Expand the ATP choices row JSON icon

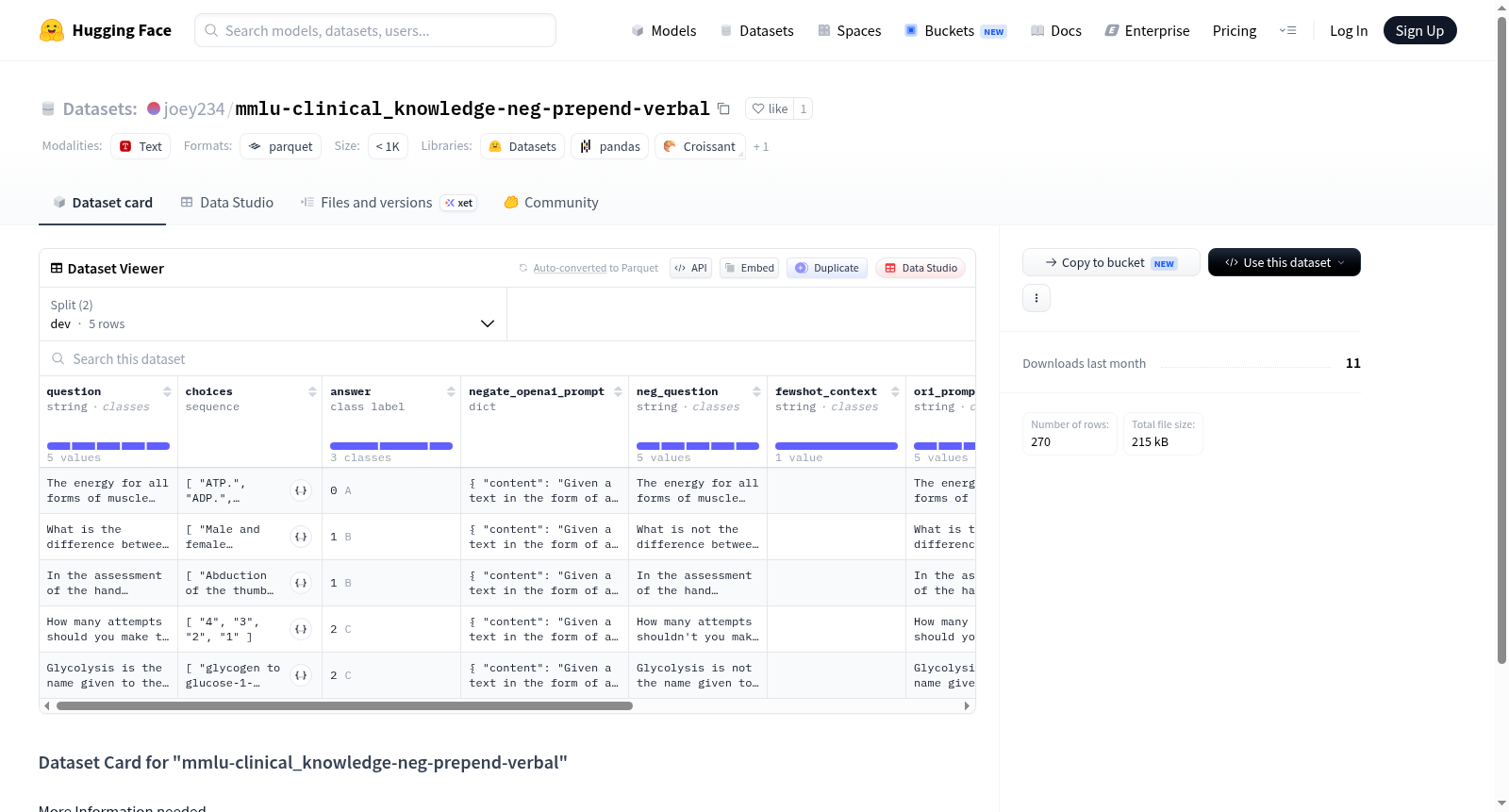[301, 490]
